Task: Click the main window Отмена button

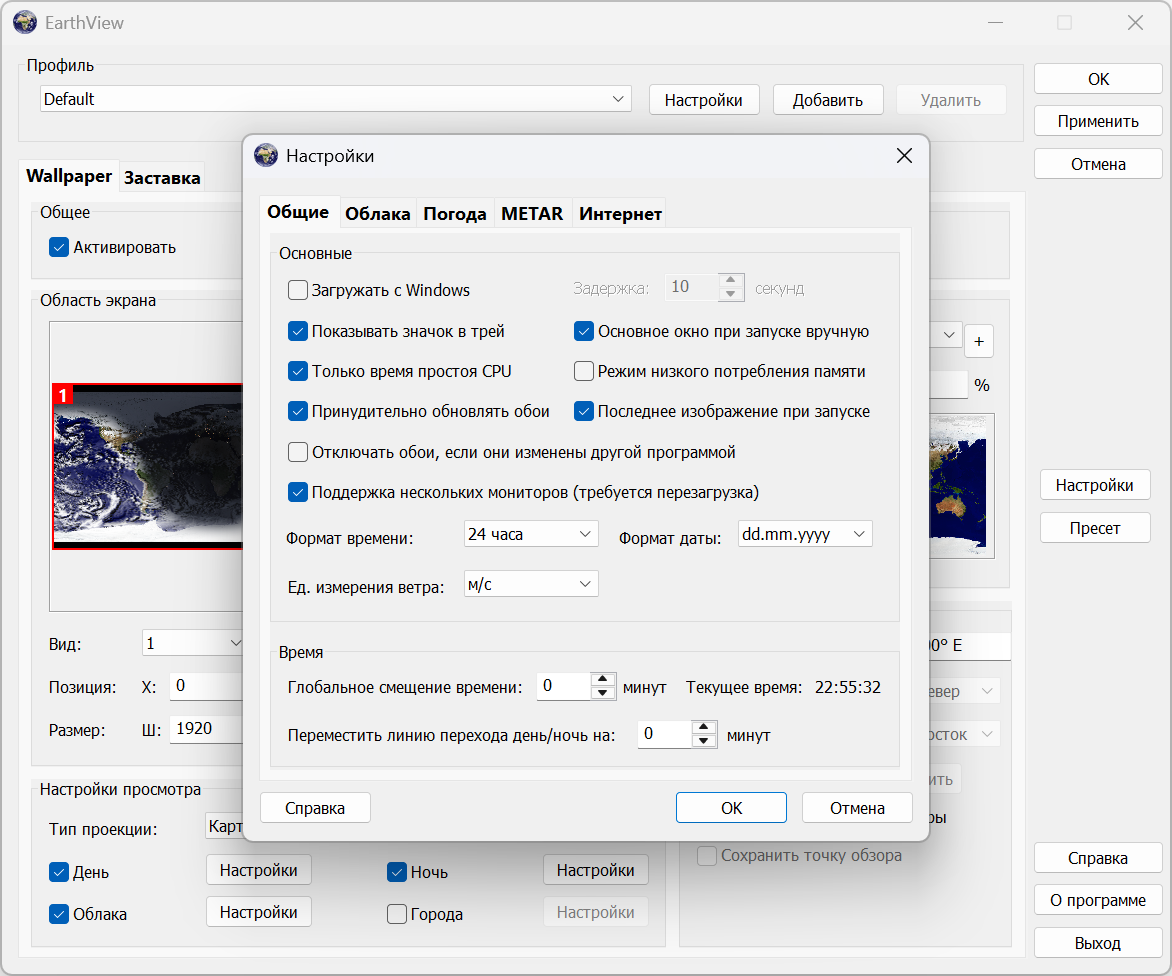Action: (1098, 164)
